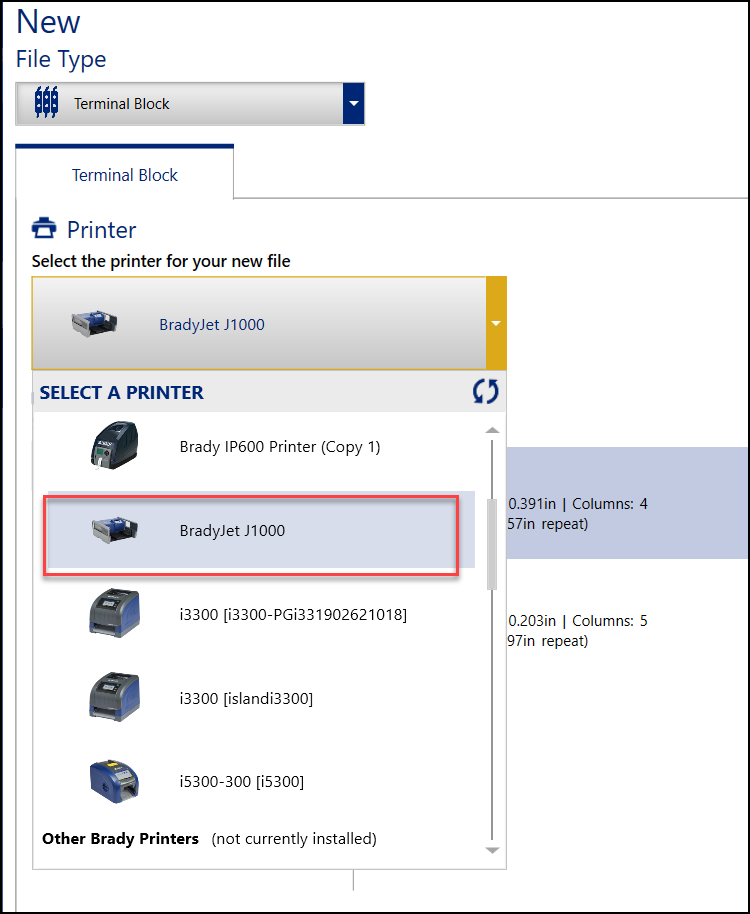This screenshot has width=750, height=914.
Task: Click the printer icon beside Printer heading
Action: tap(44, 229)
